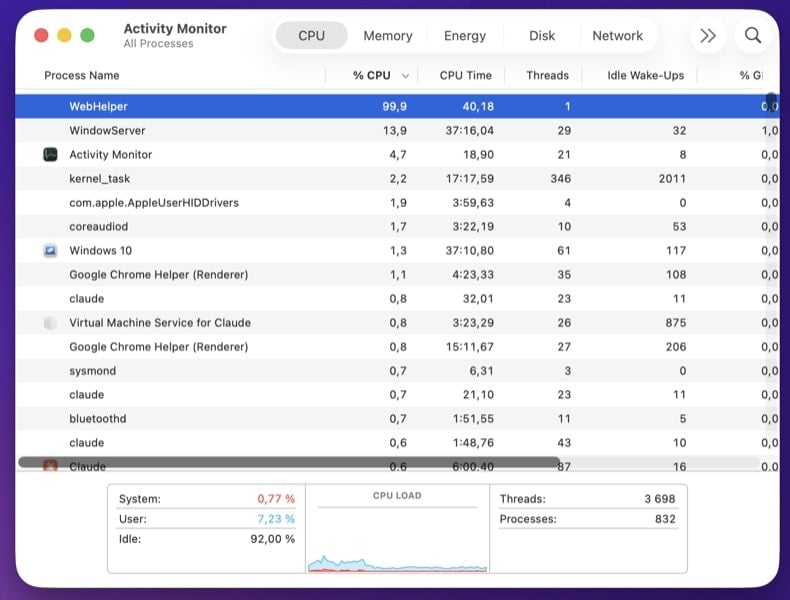790x600 pixels.
Task: Select claude process with CPU time 21,10
Action: click(87, 394)
